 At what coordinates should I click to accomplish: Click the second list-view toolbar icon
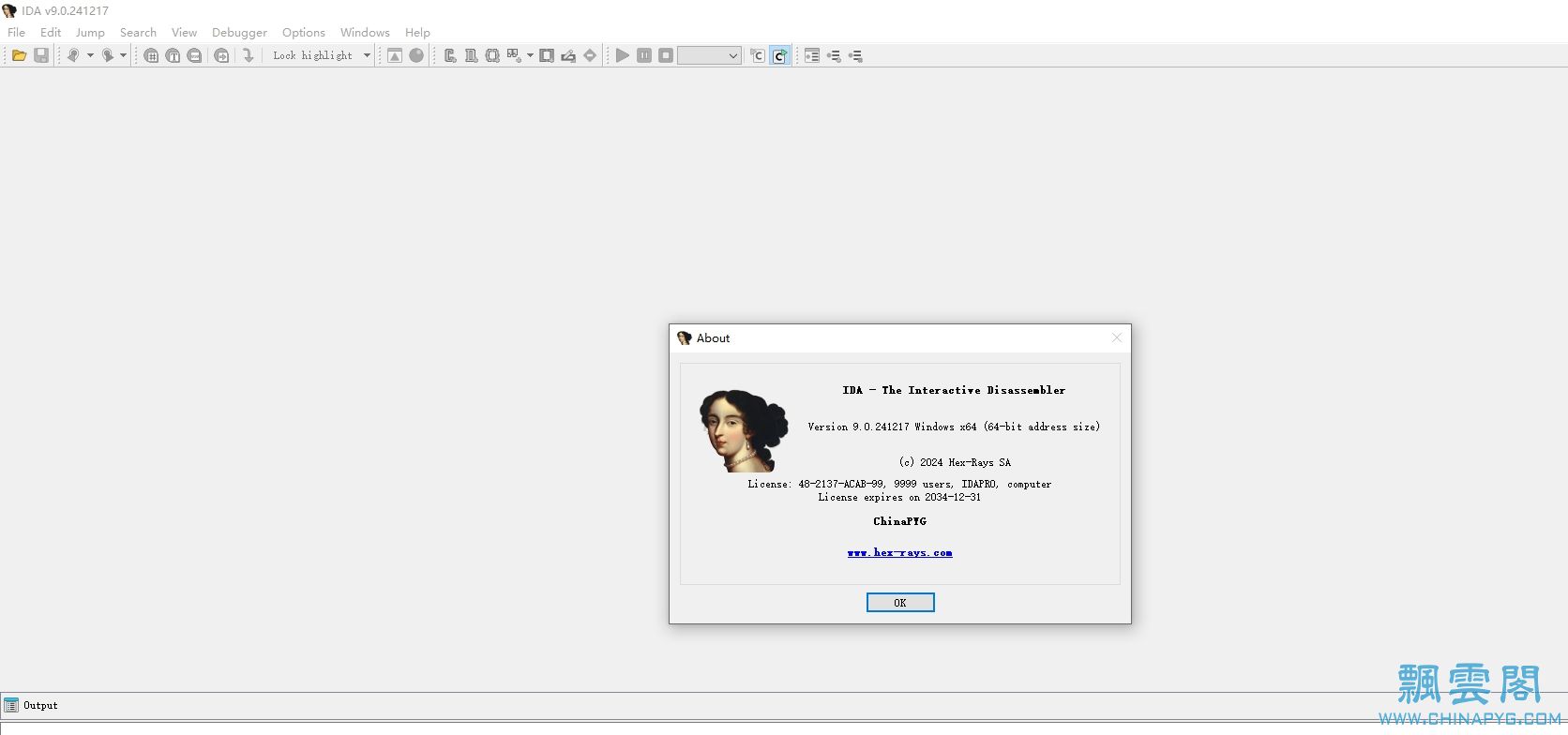834,55
